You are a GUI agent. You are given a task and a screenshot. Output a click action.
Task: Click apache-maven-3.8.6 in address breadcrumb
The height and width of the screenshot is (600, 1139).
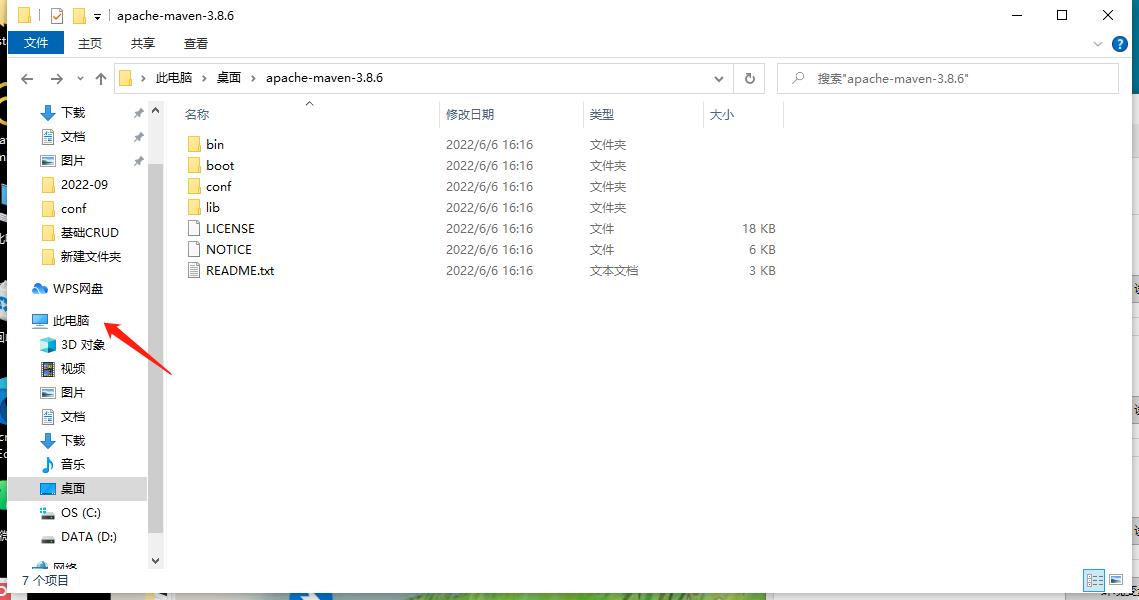324,78
